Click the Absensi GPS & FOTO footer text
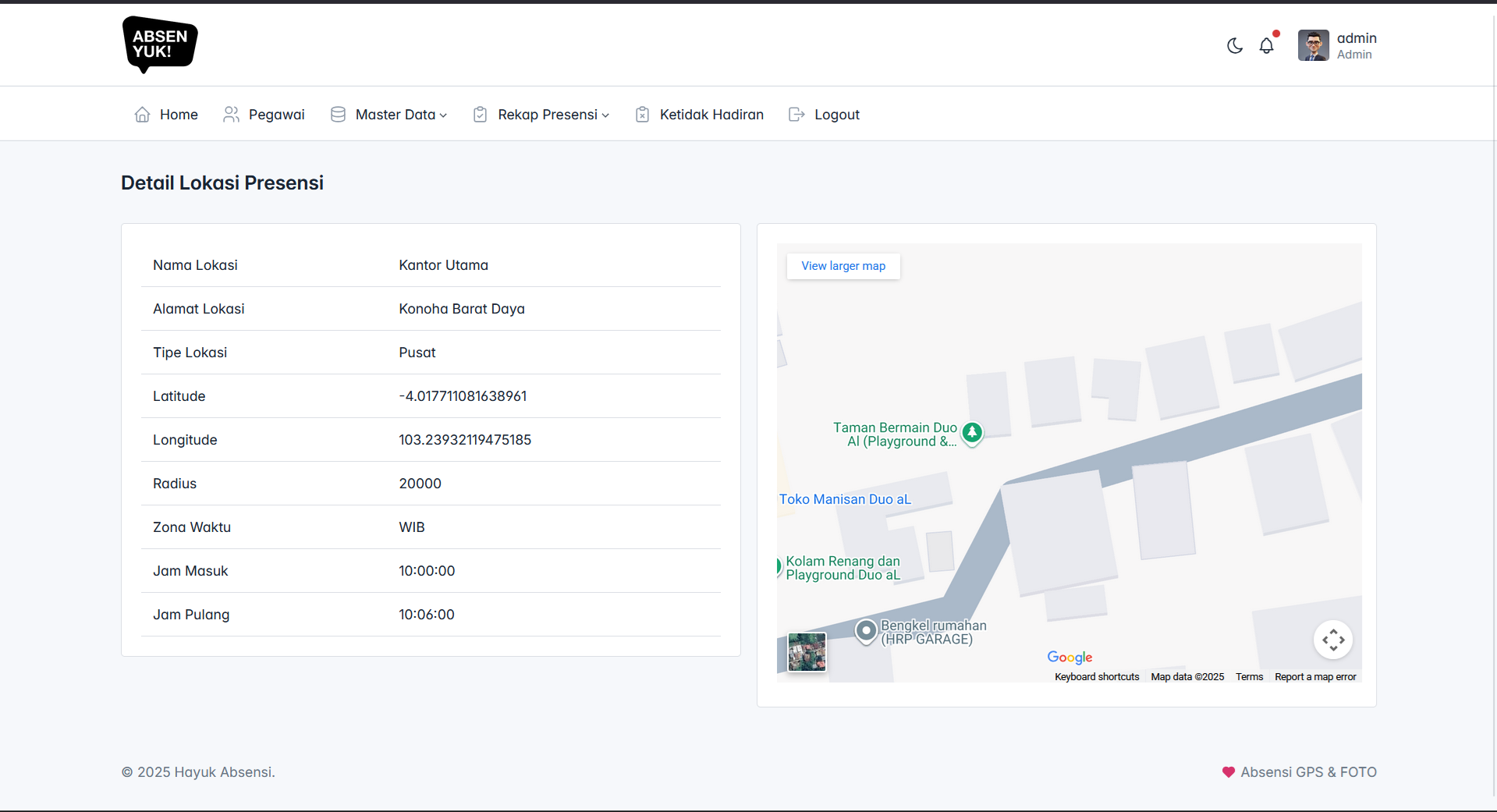The width and height of the screenshot is (1497, 812). click(x=1308, y=772)
